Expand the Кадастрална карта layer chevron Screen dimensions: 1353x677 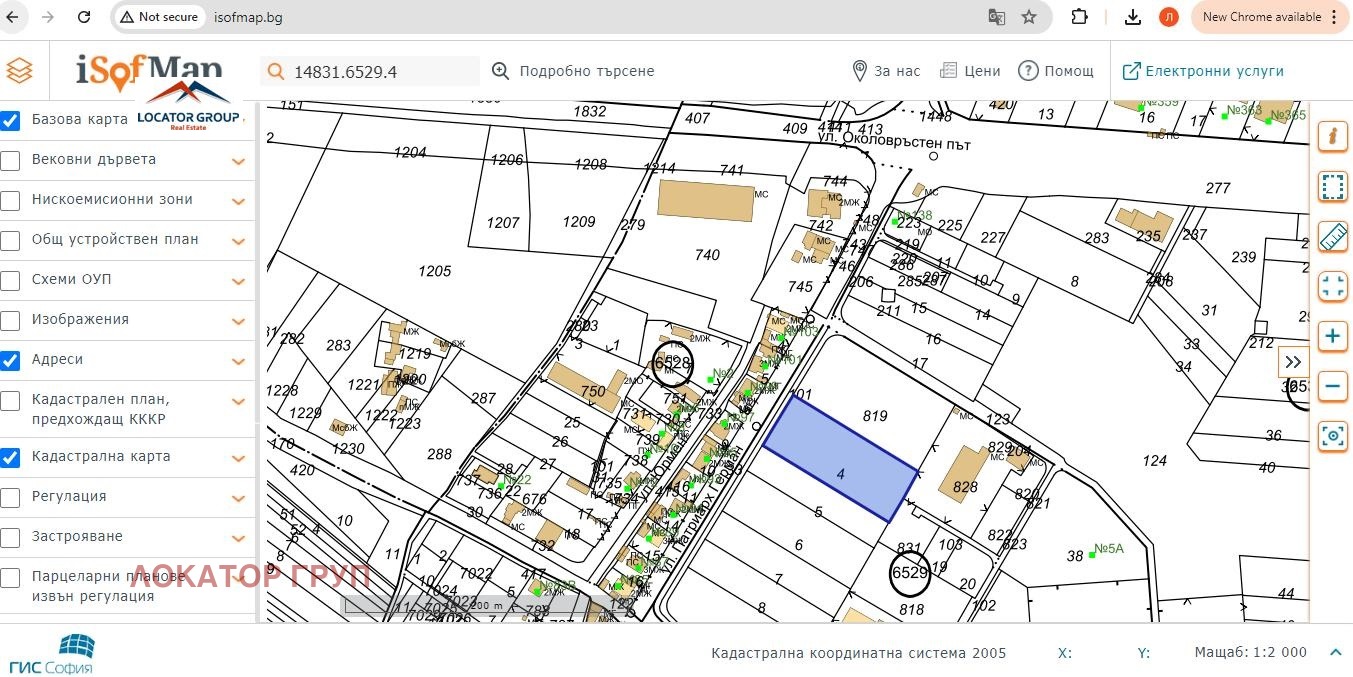click(239, 458)
